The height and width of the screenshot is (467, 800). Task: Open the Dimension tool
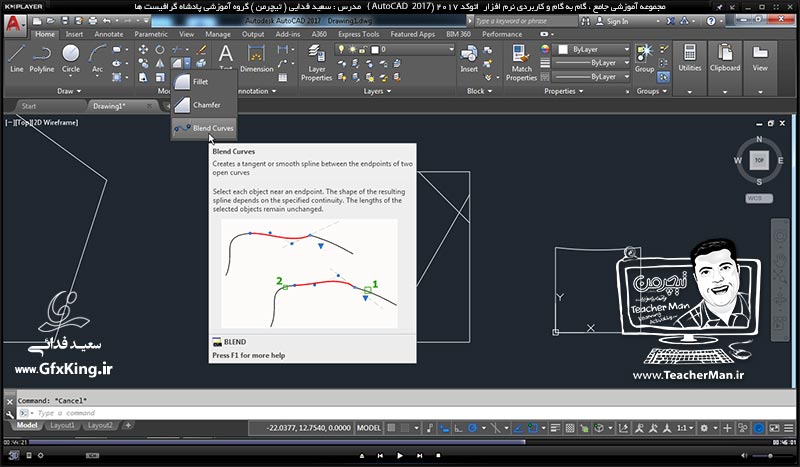257,58
